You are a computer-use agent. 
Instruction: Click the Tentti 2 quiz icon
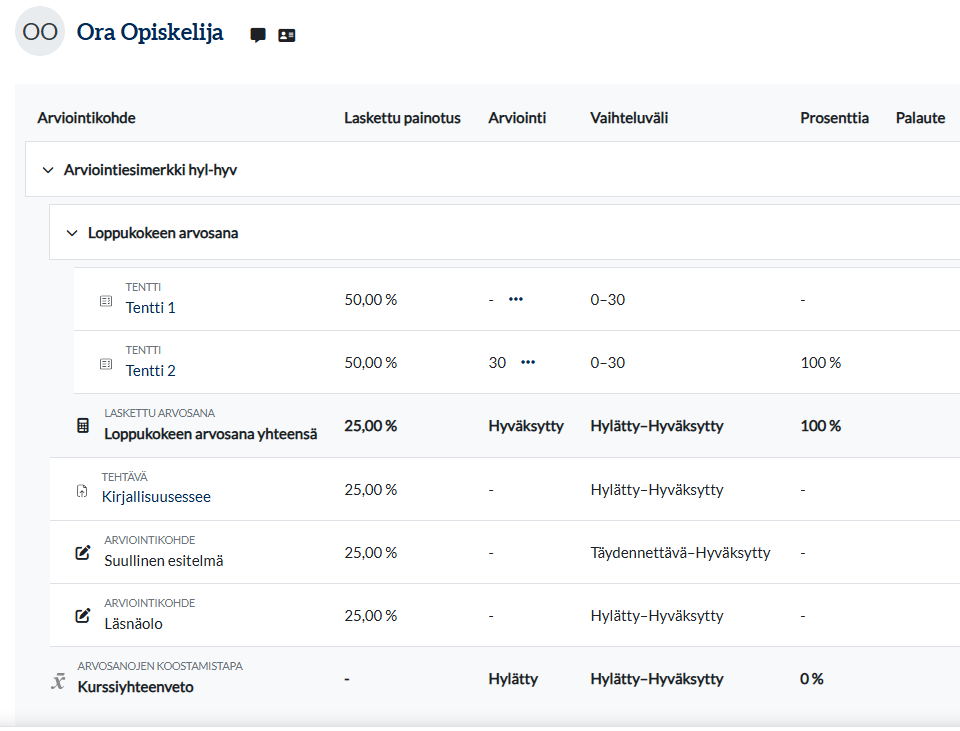[106, 364]
